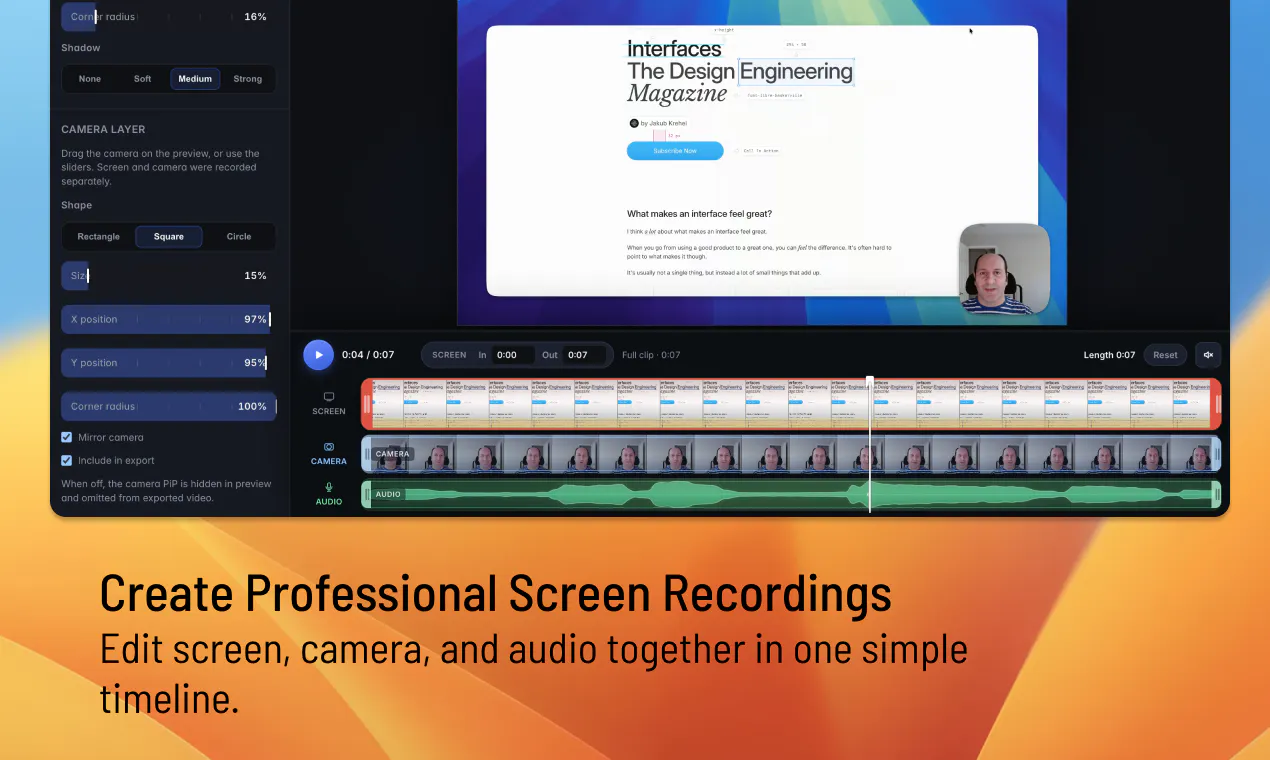This screenshot has height=760, width=1270.
Task: Choose Soft shadow option
Action: (143, 79)
